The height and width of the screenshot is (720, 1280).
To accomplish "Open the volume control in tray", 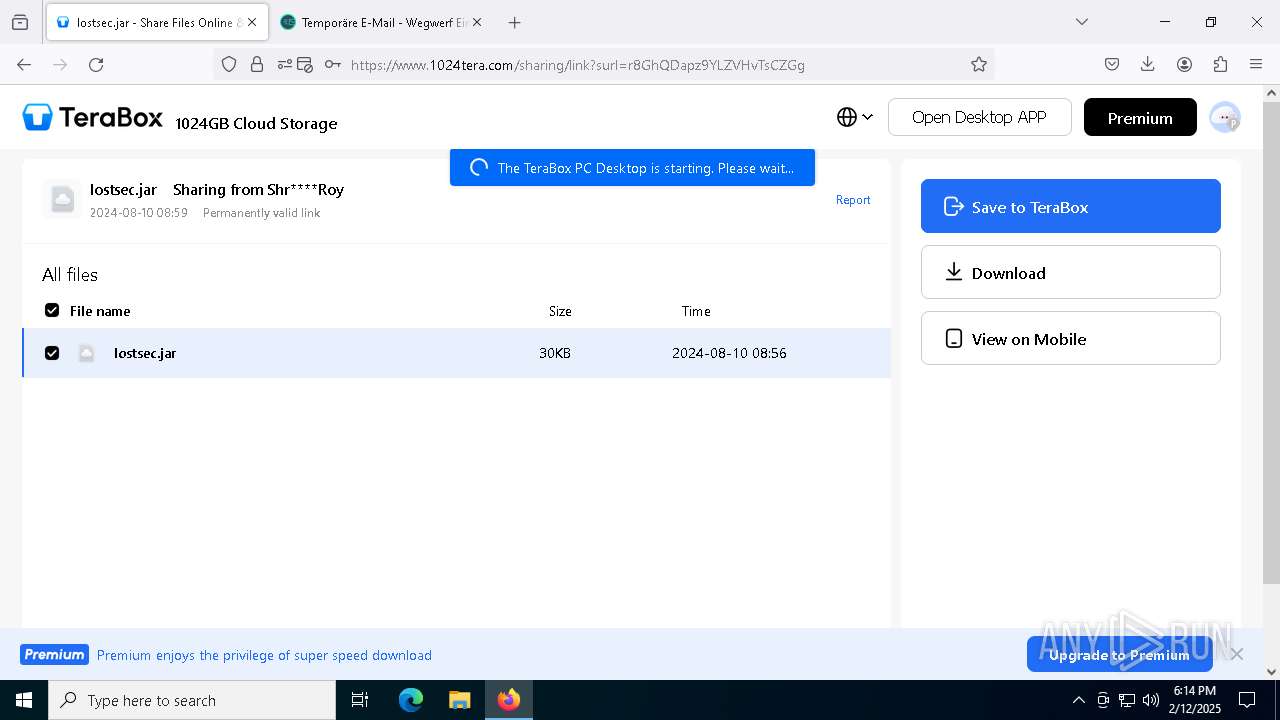I will tap(1151, 700).
